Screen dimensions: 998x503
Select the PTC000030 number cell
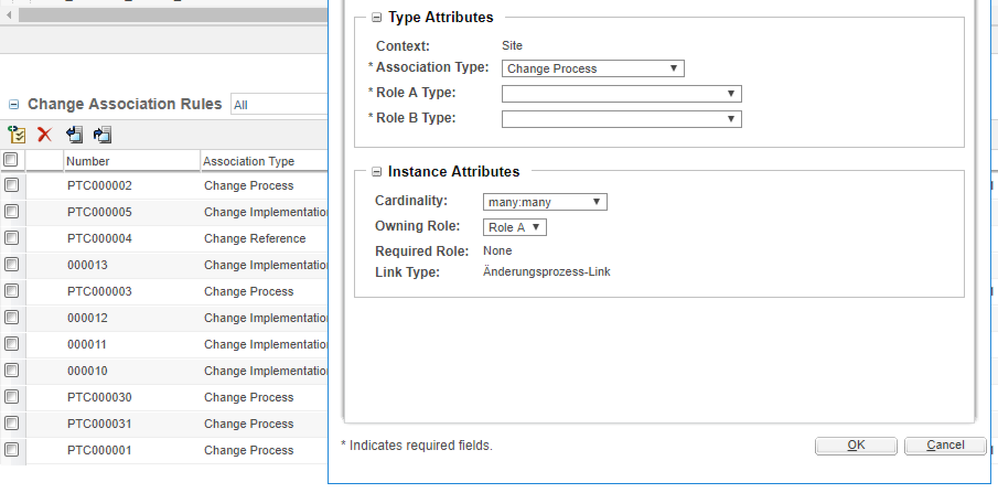(x=99, y=397)
